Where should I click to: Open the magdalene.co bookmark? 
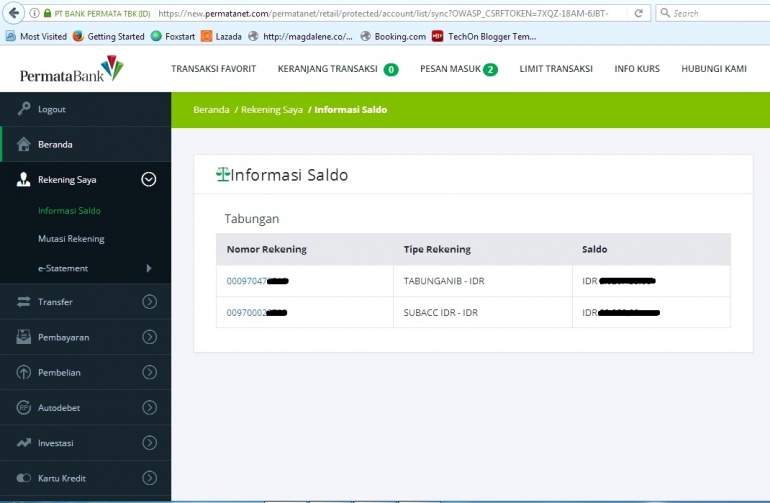[301, 36]
